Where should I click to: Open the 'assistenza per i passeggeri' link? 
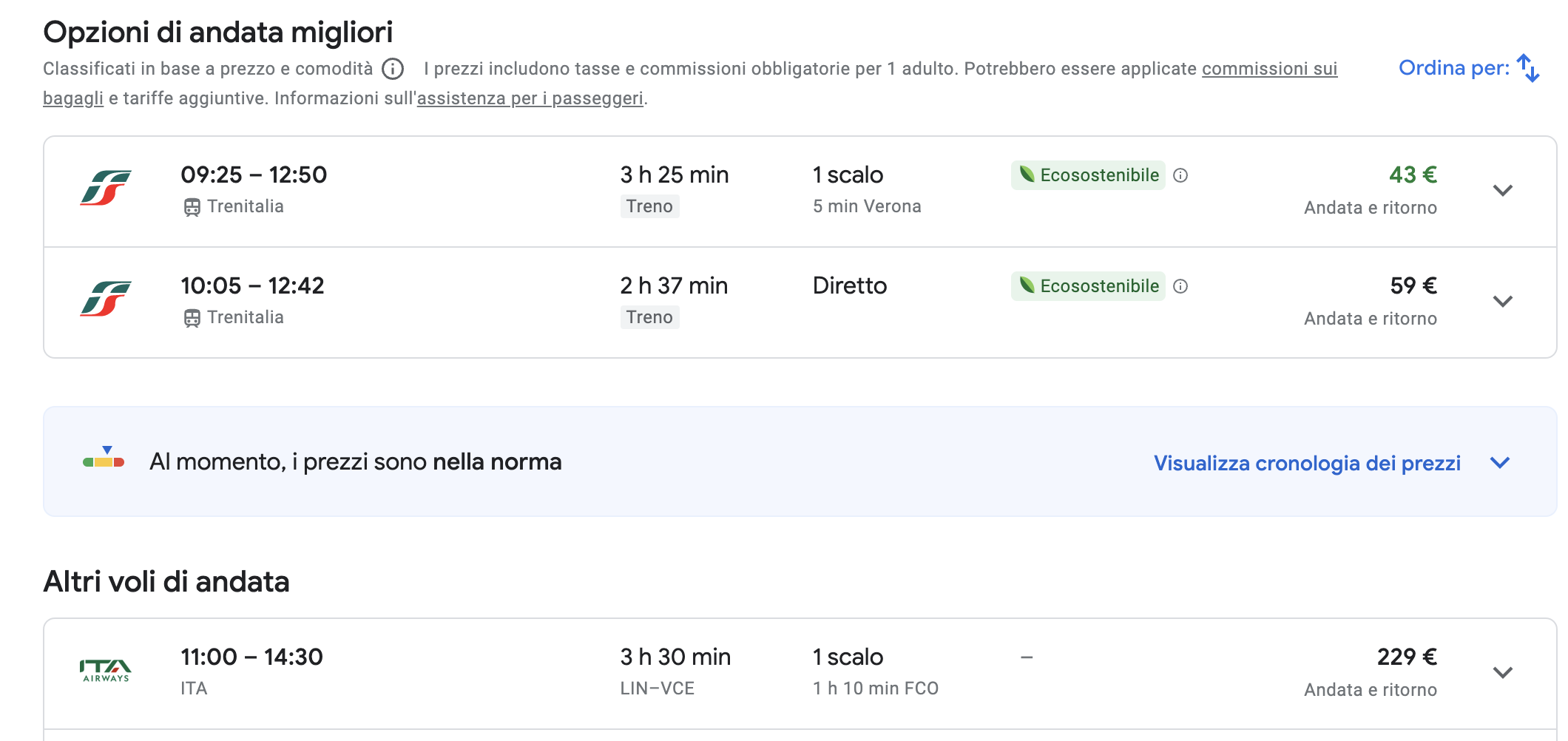[530, 98]
